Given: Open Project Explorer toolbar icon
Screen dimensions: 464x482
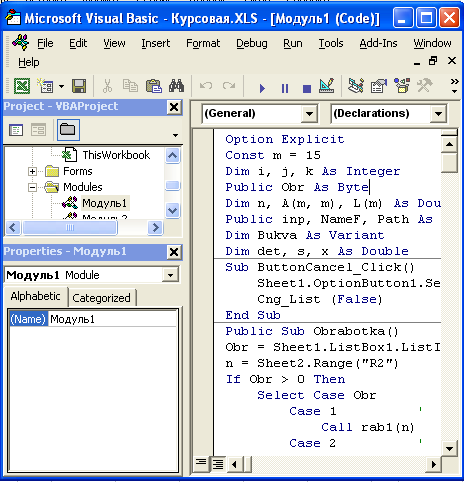Looking at the screenshot, I should click(x=356, y=86).
